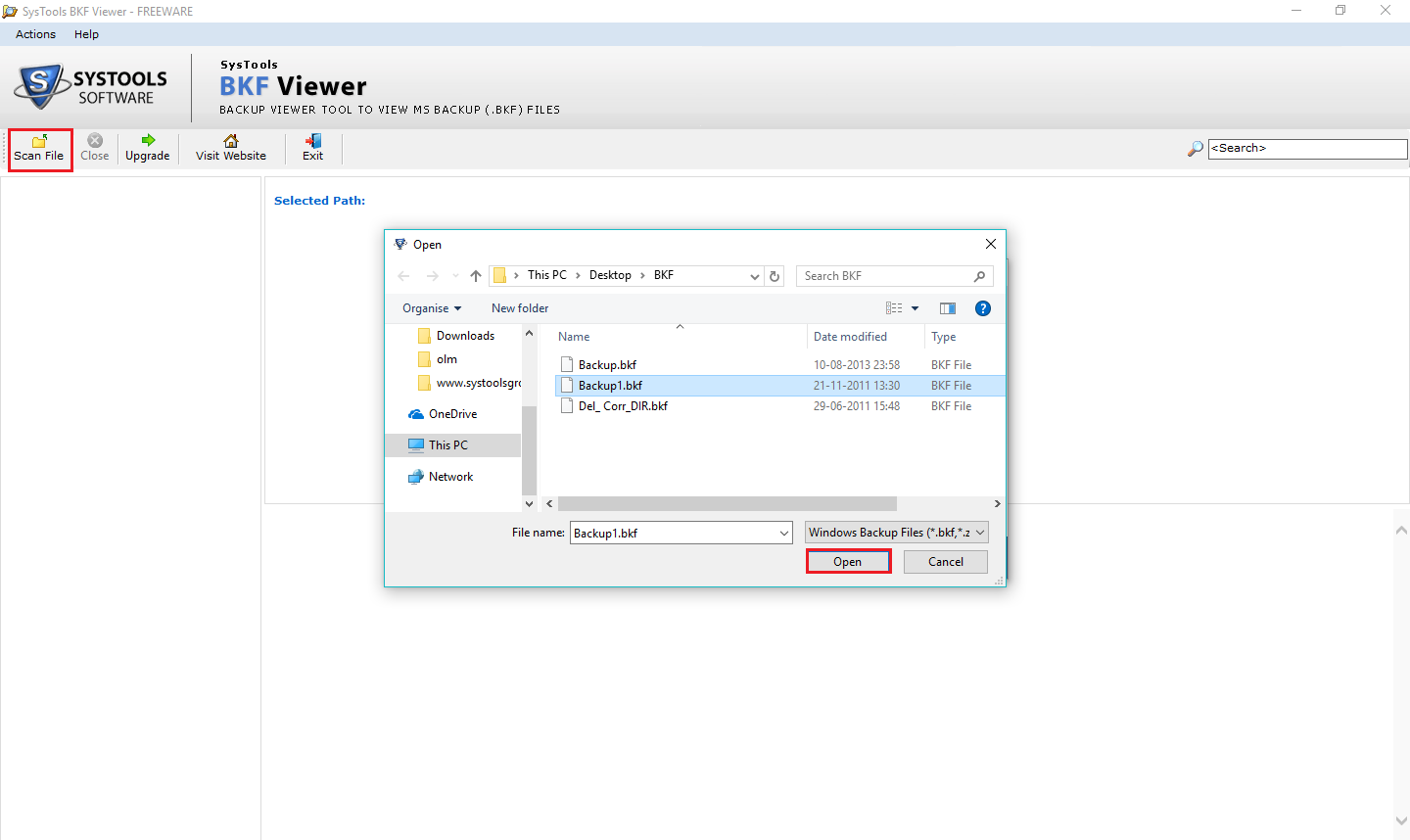This screenshot has height=840, width=1410.
Task: Refresh the BKF folder listing
Action: (x=775, y=276)
